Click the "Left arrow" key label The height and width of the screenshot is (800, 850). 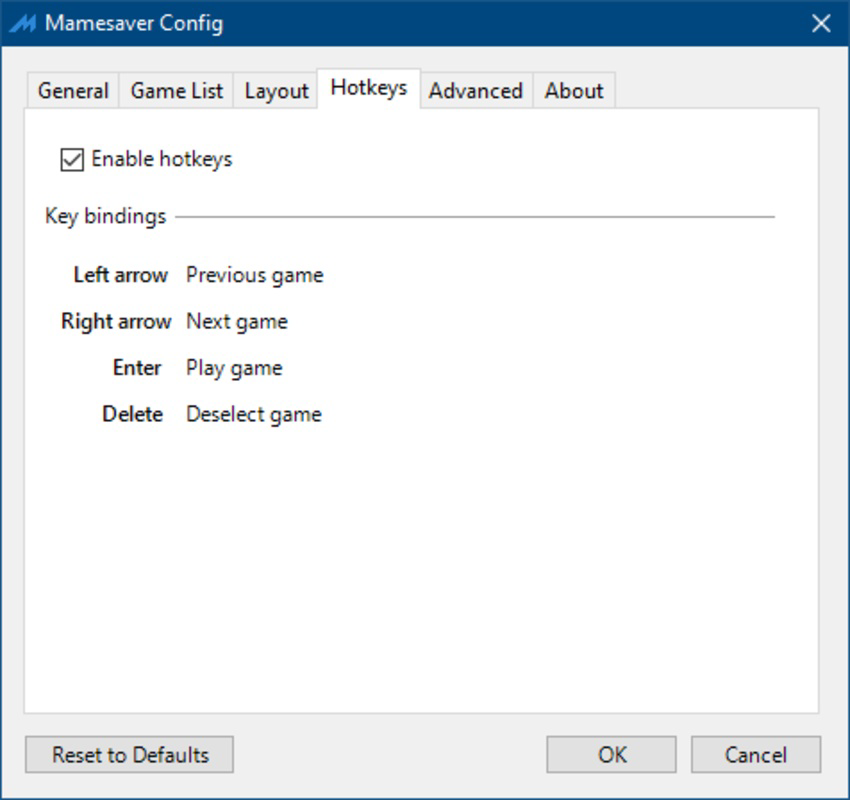(x=120, y=275)
